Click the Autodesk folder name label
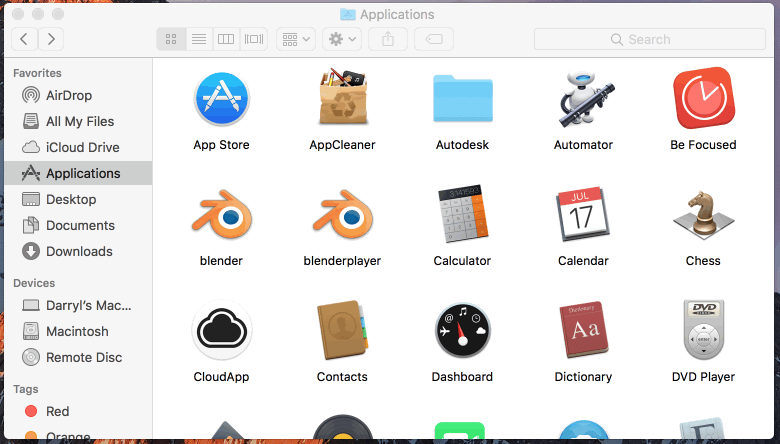780x444 pixels. click(x=463, y=145)
